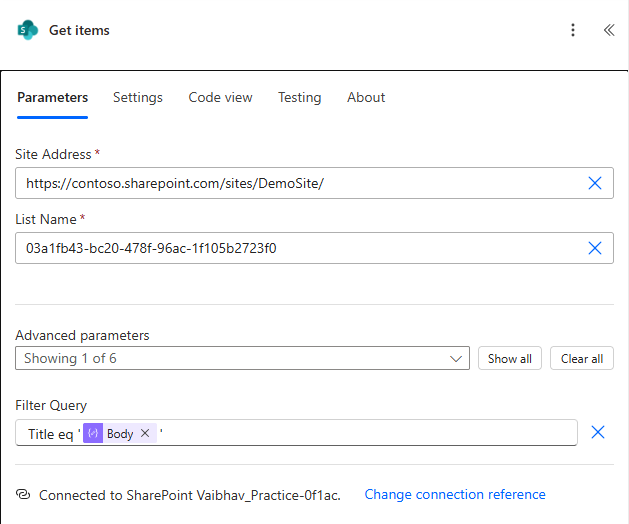
Task: Open Change connection reference link
Action: [455, 494]
